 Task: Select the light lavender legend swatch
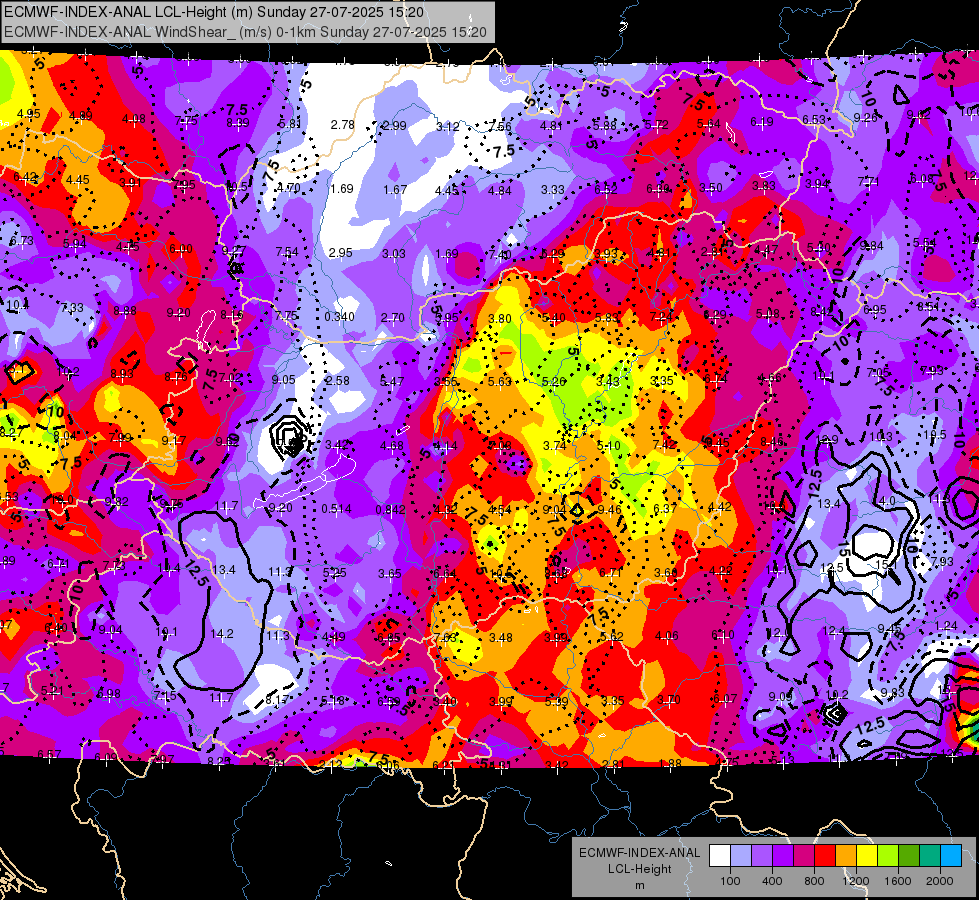pos(740,856)
